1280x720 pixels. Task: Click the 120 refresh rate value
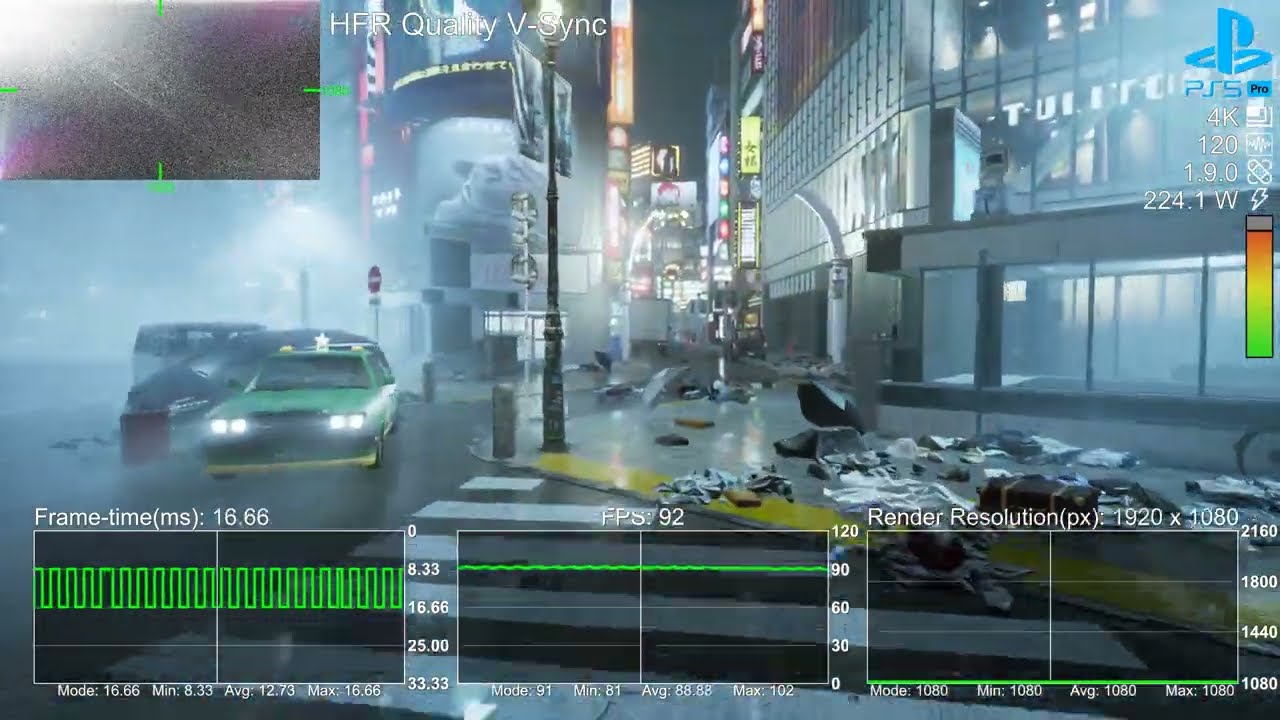coord(1217,146)
